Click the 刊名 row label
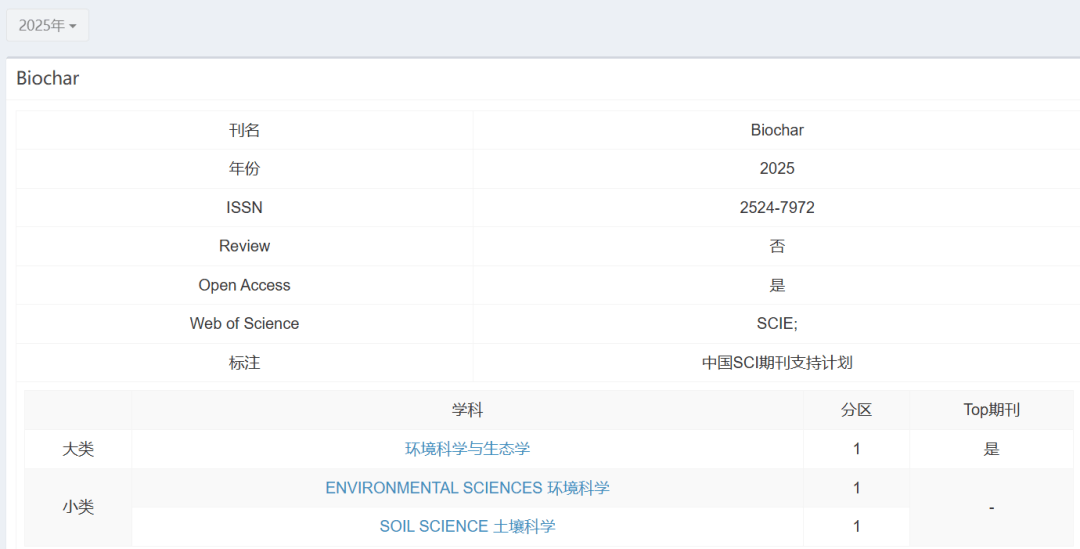 point(245,130)
